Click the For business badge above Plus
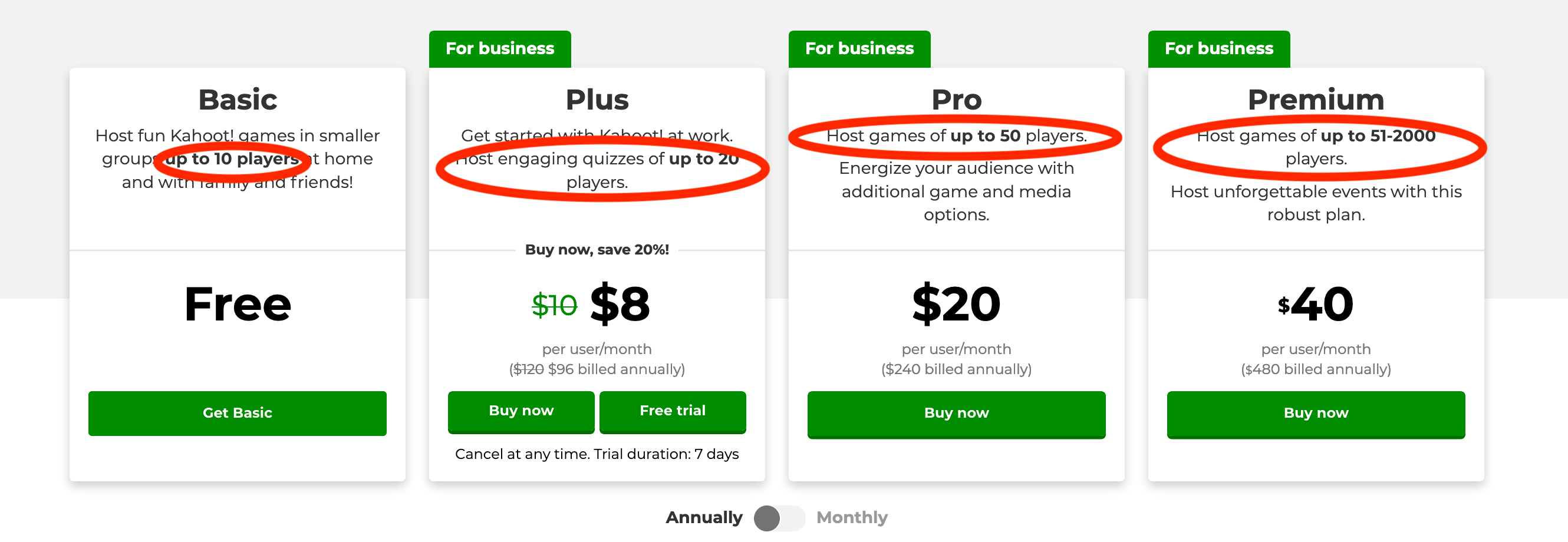This screenshot has width=1568, height=542. pos(500,49)
